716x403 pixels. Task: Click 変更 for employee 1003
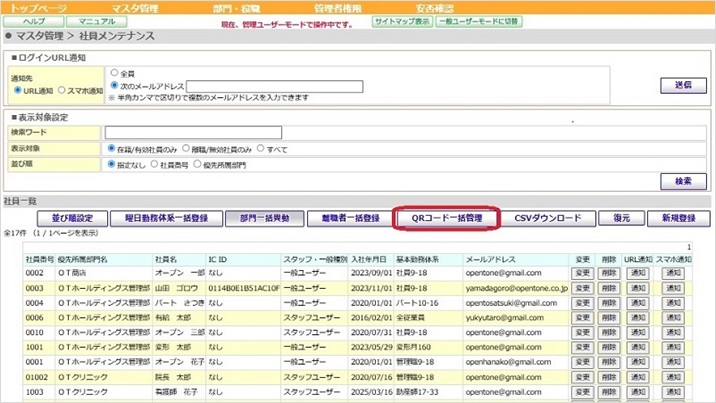point(582,392)
